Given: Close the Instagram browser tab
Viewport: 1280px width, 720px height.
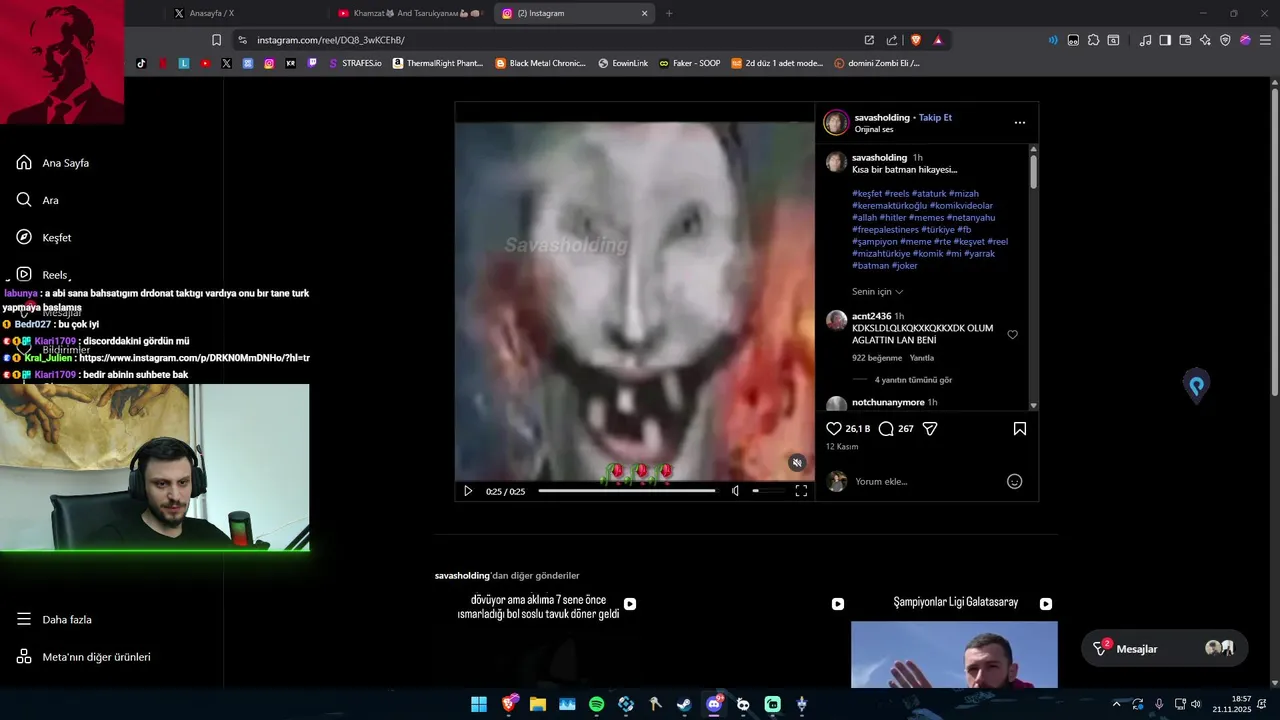Looking at the screenshot, I should tap(644, 13).
